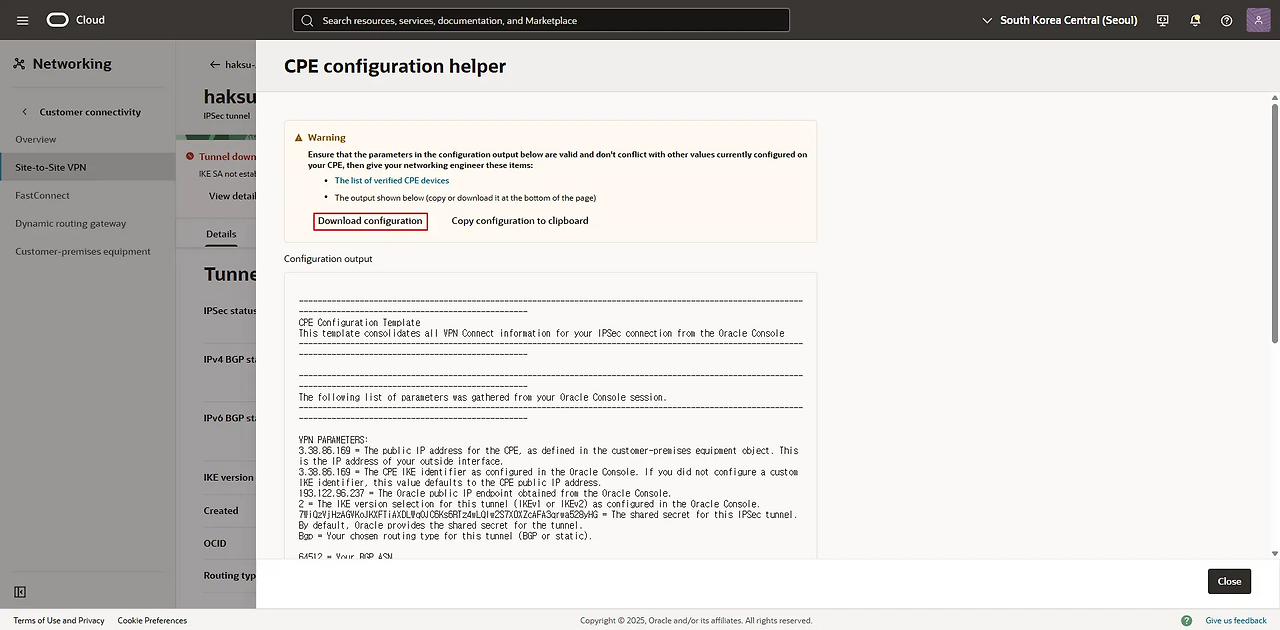
Task: Open the list of verified CPE devices link
Action: coord(391,181)
